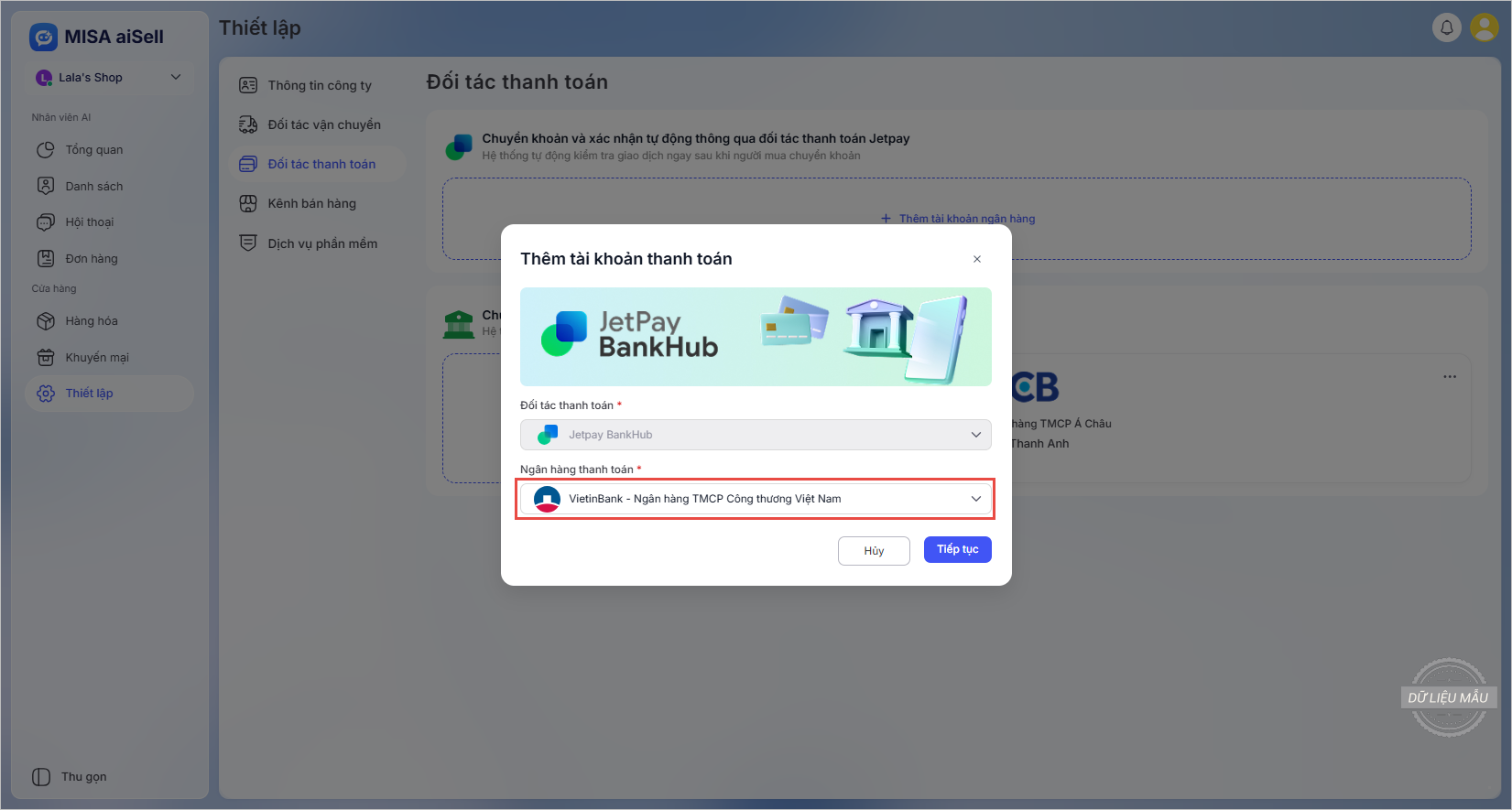Click the Danh sách list icon

[46, 186]
